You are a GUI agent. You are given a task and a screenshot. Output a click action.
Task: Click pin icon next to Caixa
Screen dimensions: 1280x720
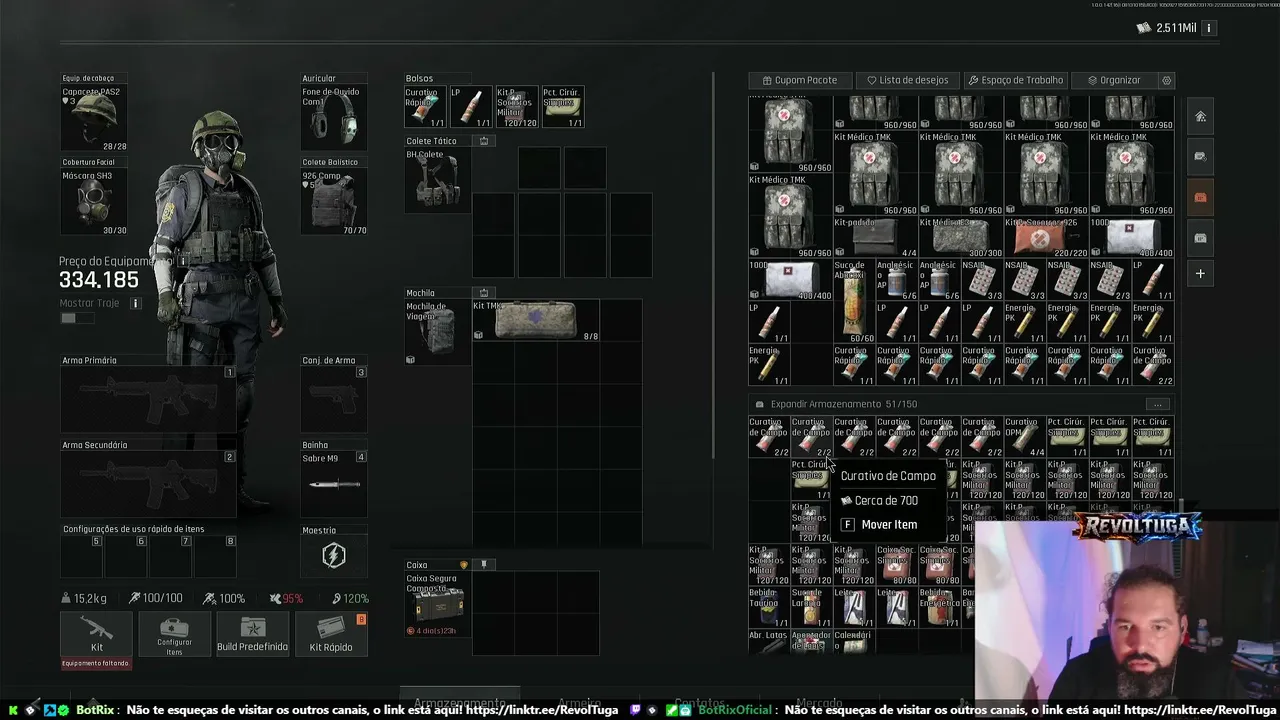pos(484,565)
